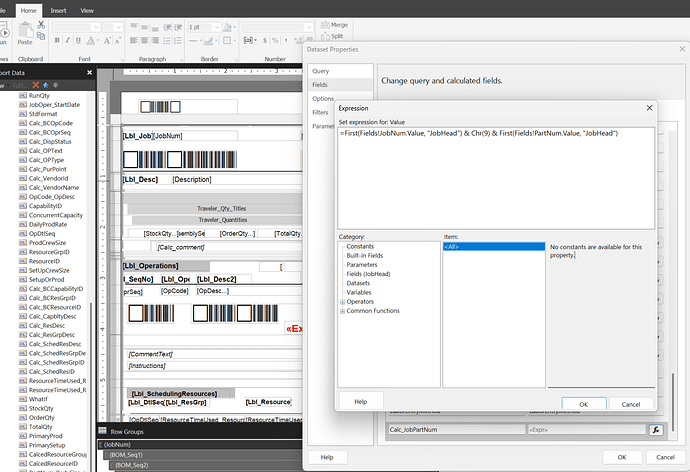Open the View ribbon tab
Image resolution: width=690 pixels, height=472 pixels.
coord(87,11)
